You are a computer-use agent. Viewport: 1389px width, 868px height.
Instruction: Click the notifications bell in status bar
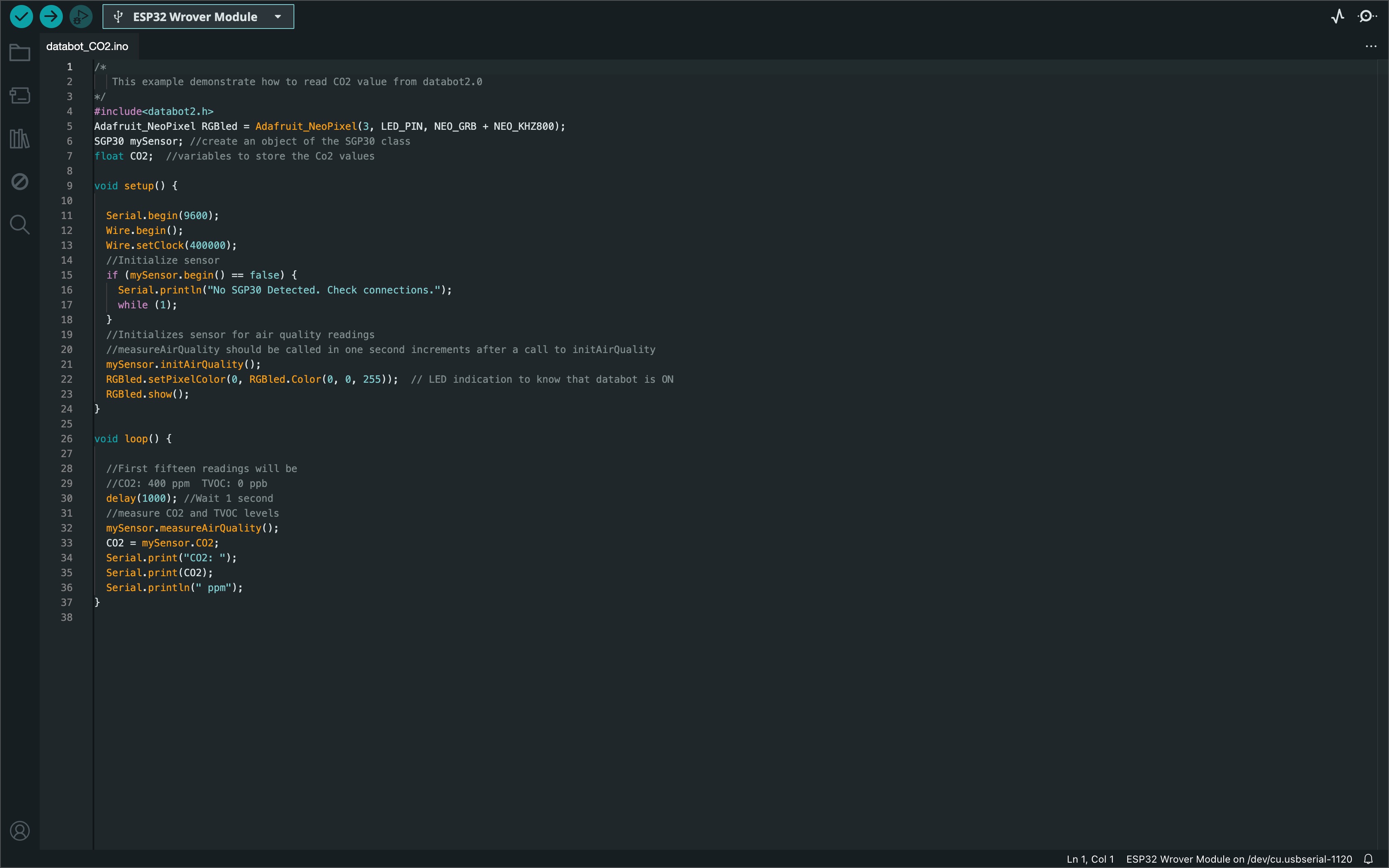[x=1368, y=859]
